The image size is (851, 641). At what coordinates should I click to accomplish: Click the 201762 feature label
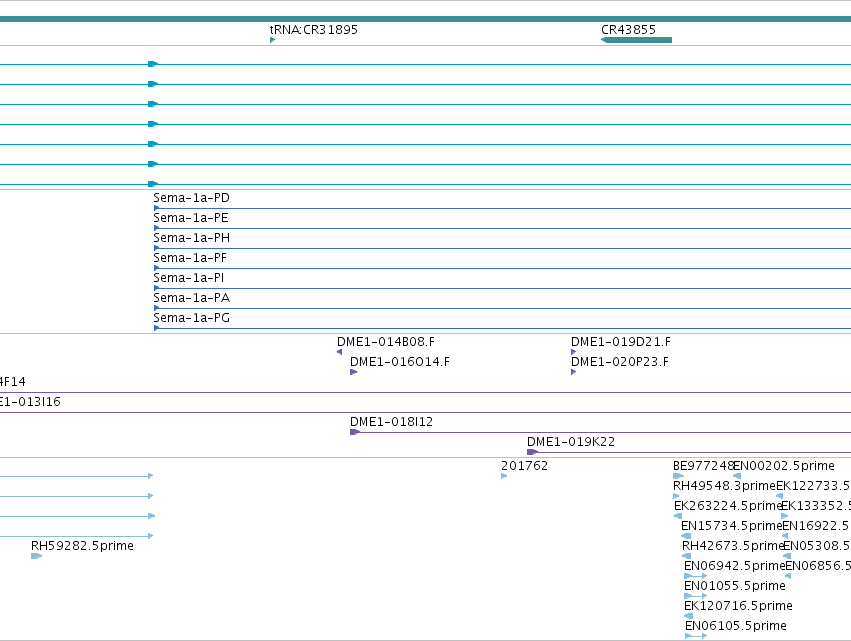click(524, 466)
